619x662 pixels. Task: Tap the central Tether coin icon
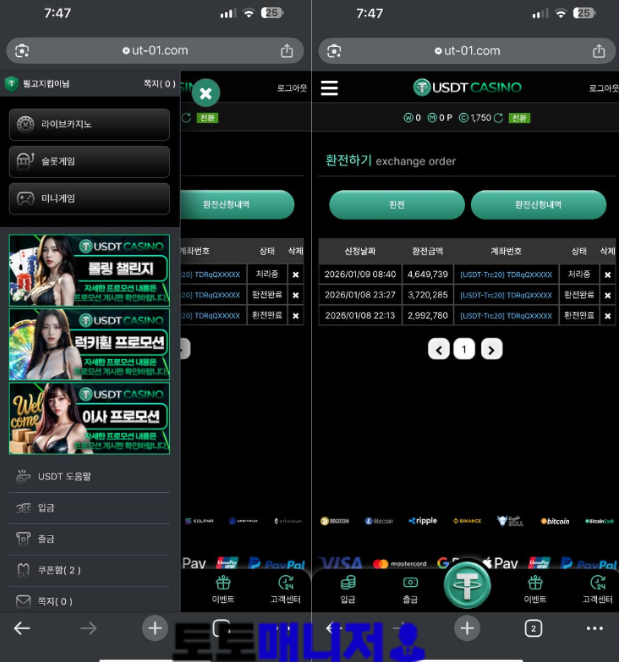click(x=467, y=585)
